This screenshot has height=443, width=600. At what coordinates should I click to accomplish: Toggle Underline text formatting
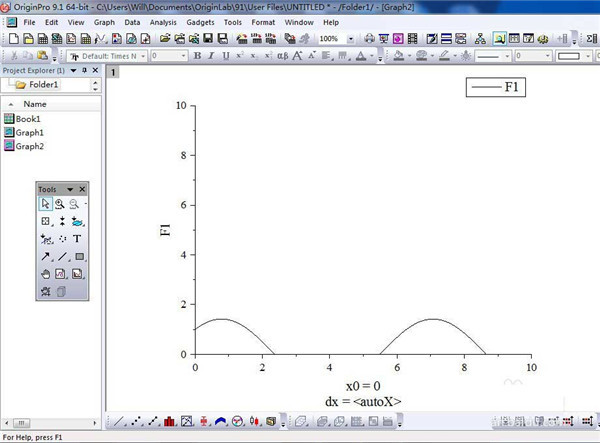pyautogui.click(x=225, y=56)
